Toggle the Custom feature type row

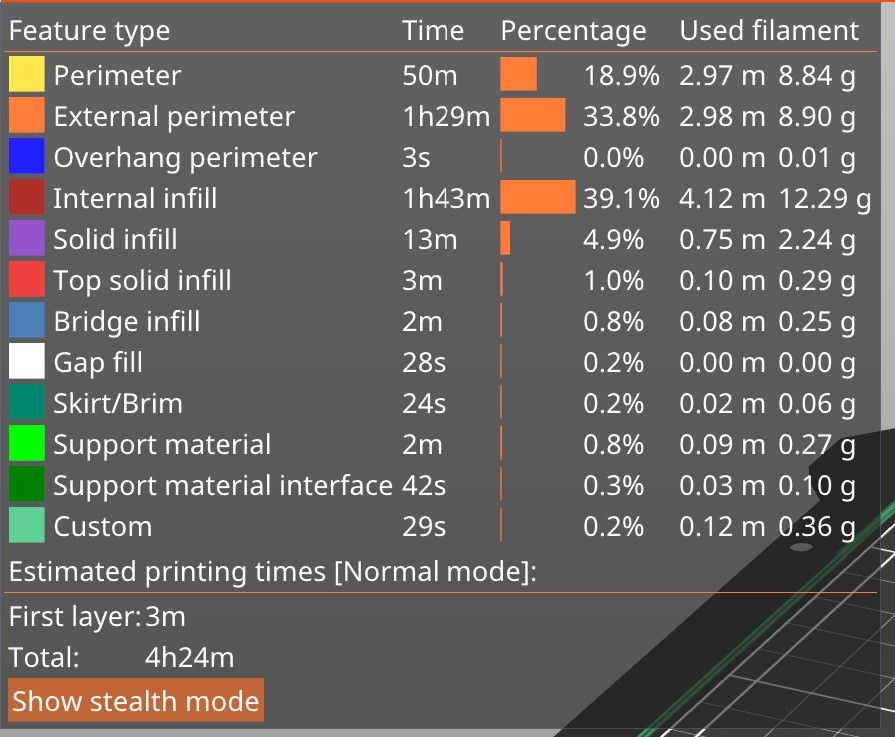440,525
